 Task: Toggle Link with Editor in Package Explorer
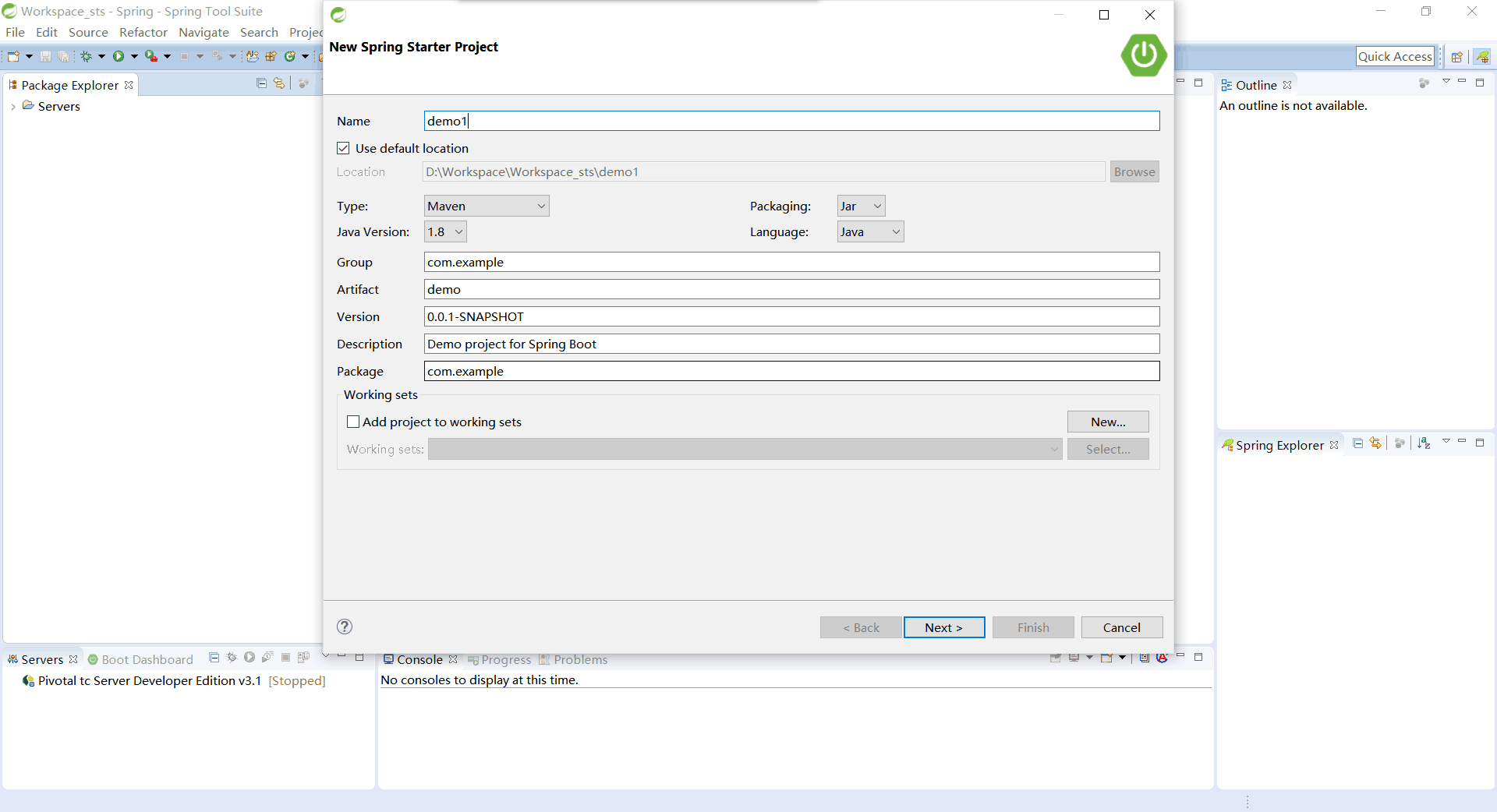point(279,83)
